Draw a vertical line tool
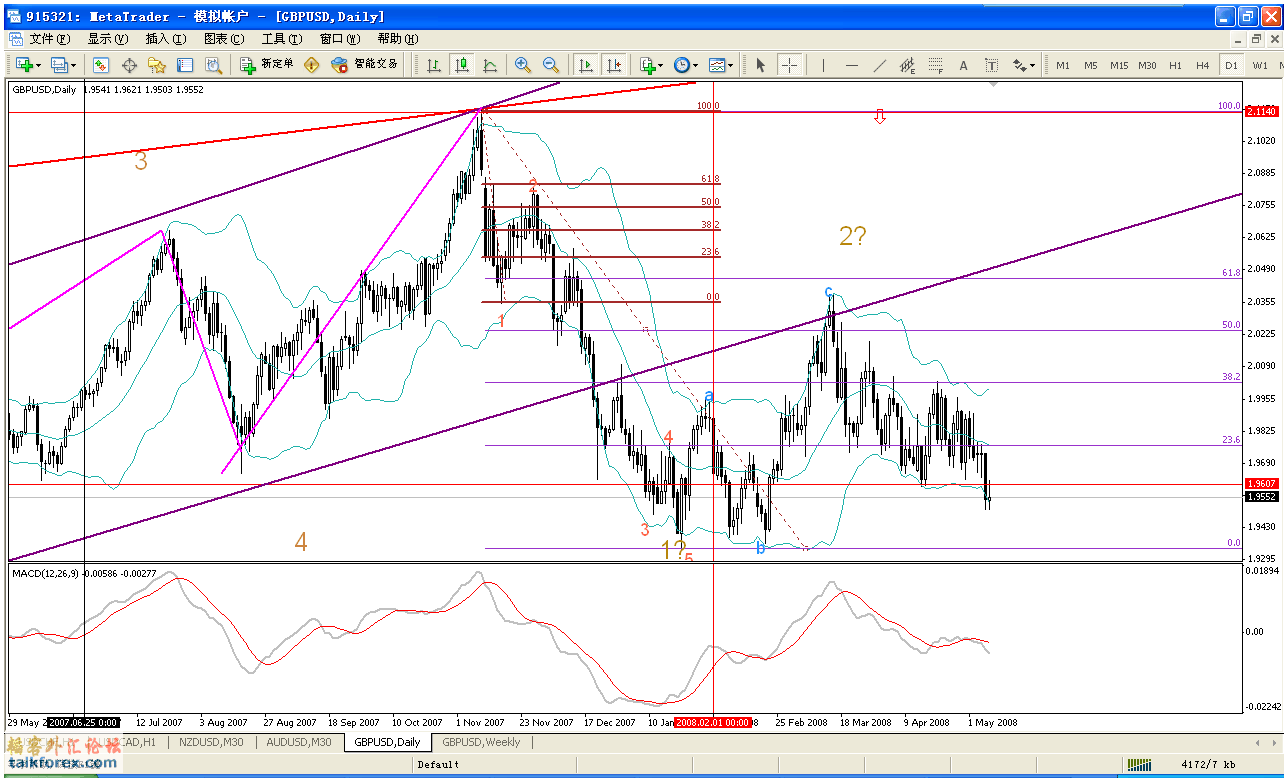1288x778 pixels. coord(823,65)
